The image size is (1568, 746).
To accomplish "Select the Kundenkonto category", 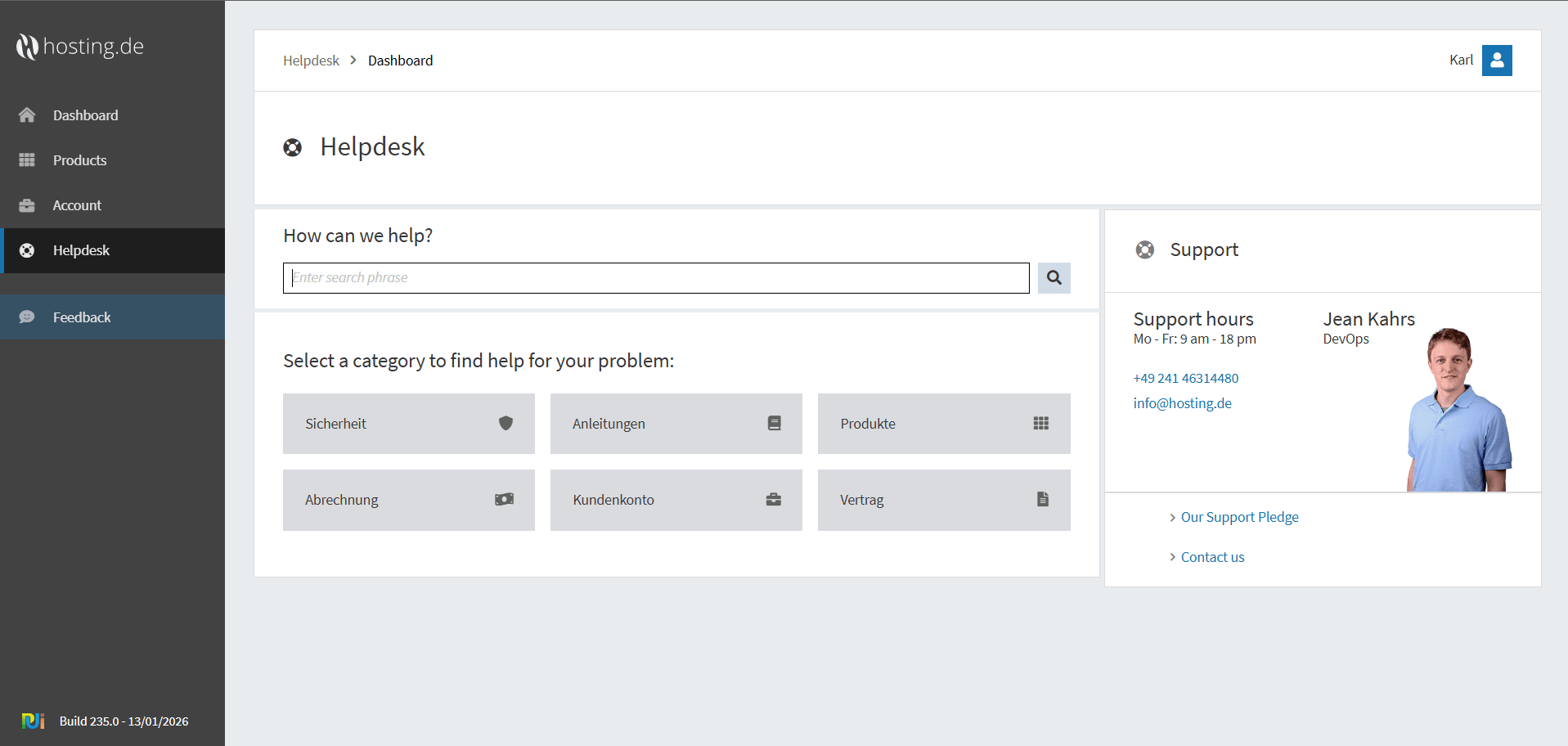I will click(x=676, y=500).
